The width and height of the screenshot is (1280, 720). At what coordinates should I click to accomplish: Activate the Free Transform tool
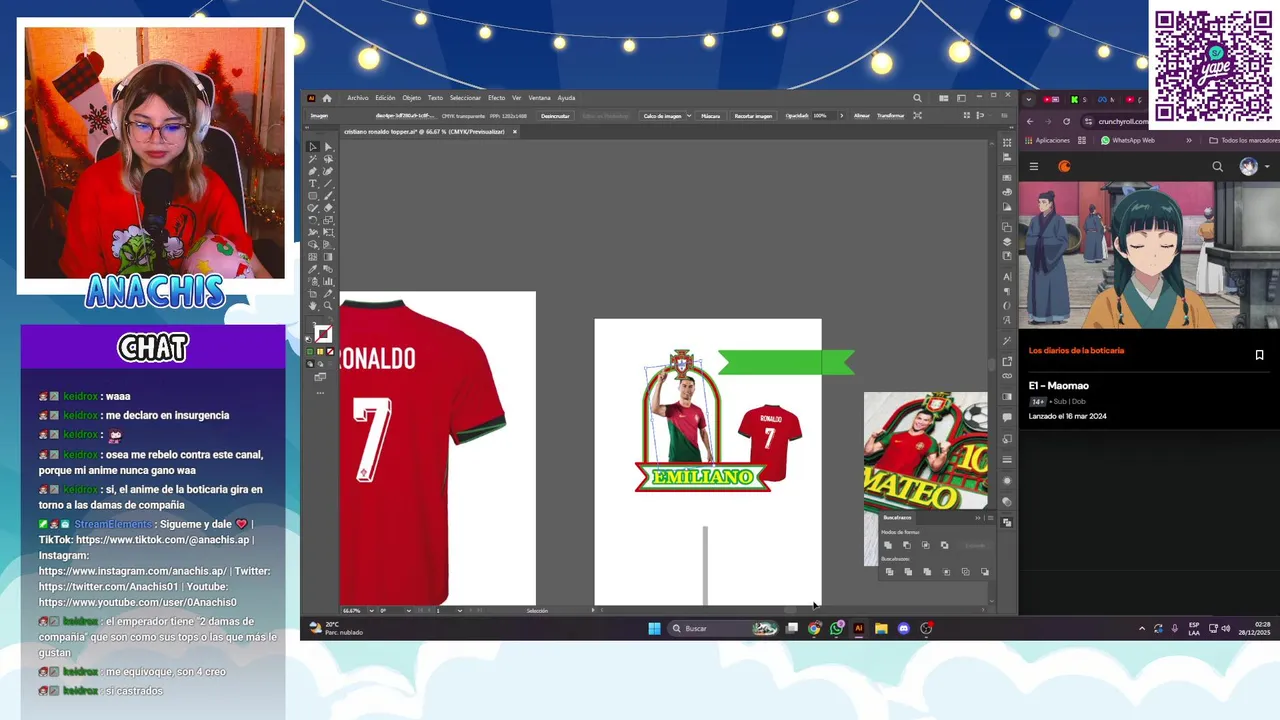click(328, 232)
